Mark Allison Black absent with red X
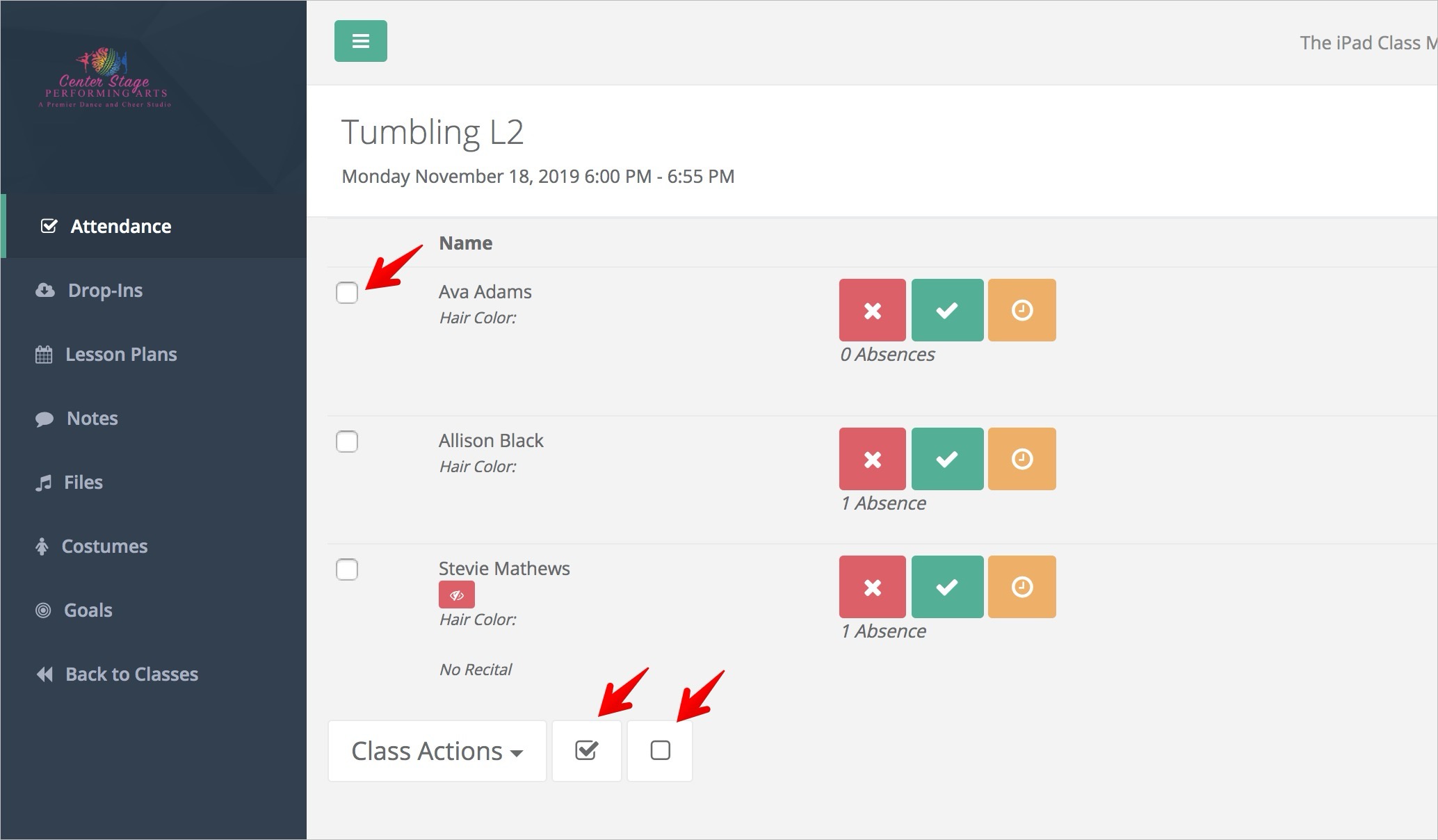The height and width of the screenshot is (840, 1438). [872, 459]
